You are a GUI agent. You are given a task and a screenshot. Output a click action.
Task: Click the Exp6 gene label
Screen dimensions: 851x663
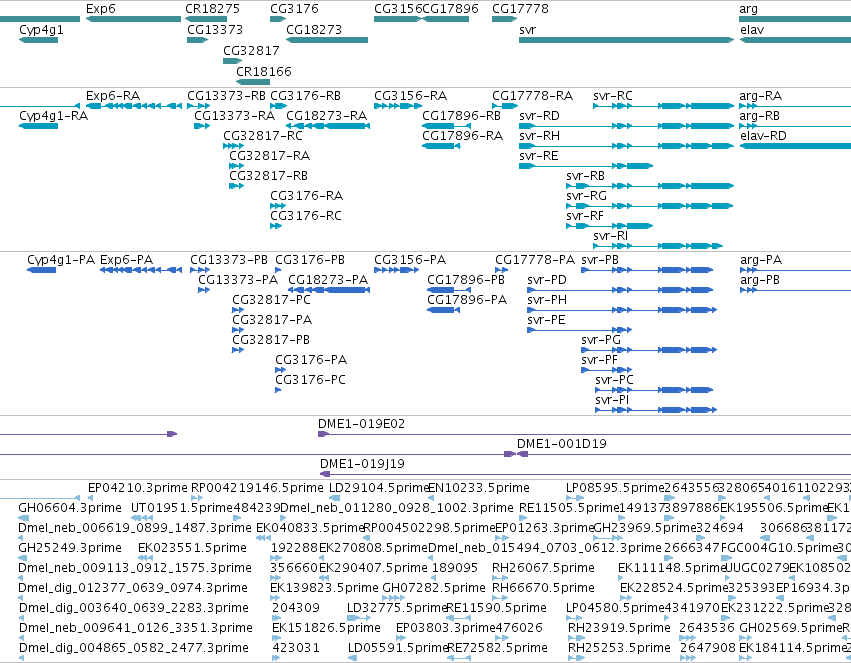point(100,9)
